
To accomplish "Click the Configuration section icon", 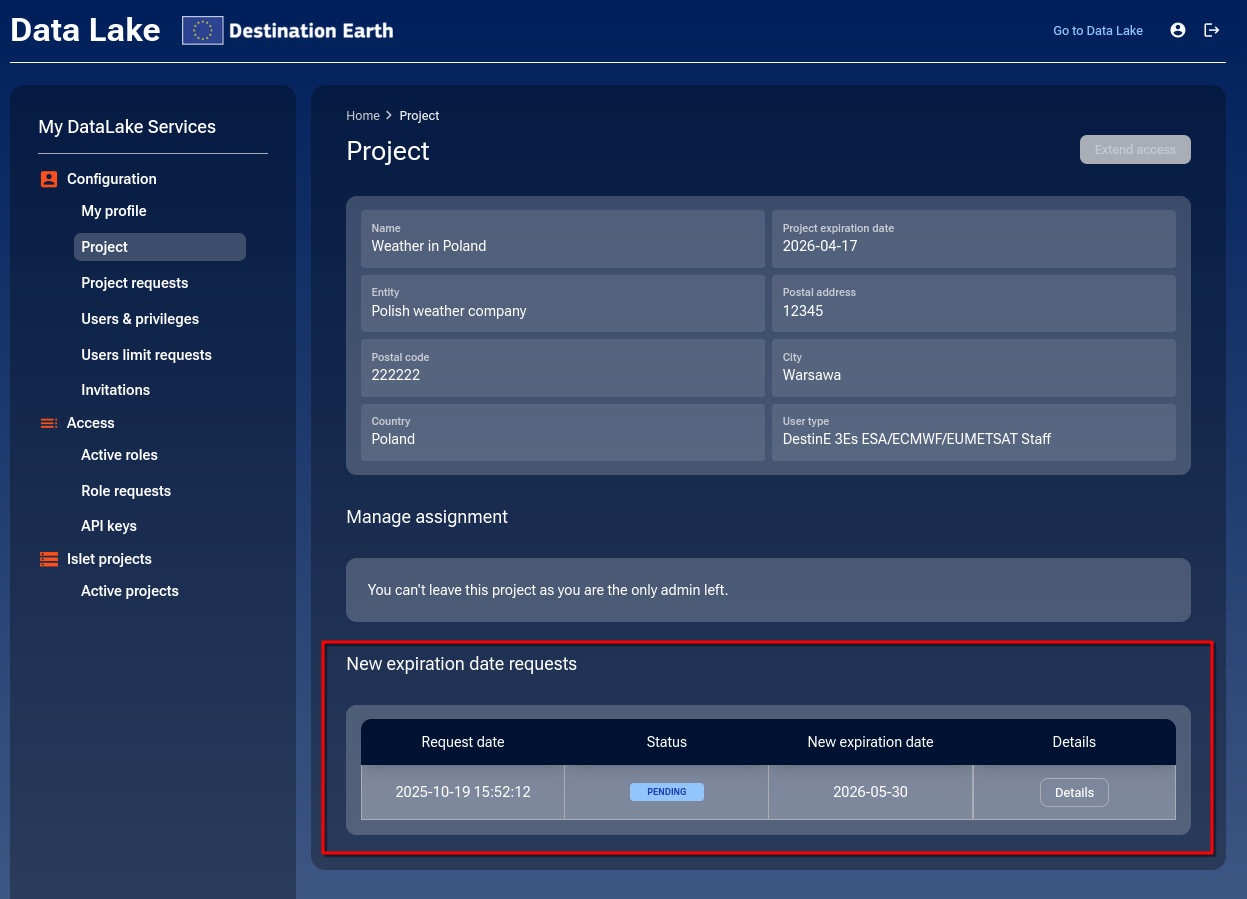I will coord(49,179).
